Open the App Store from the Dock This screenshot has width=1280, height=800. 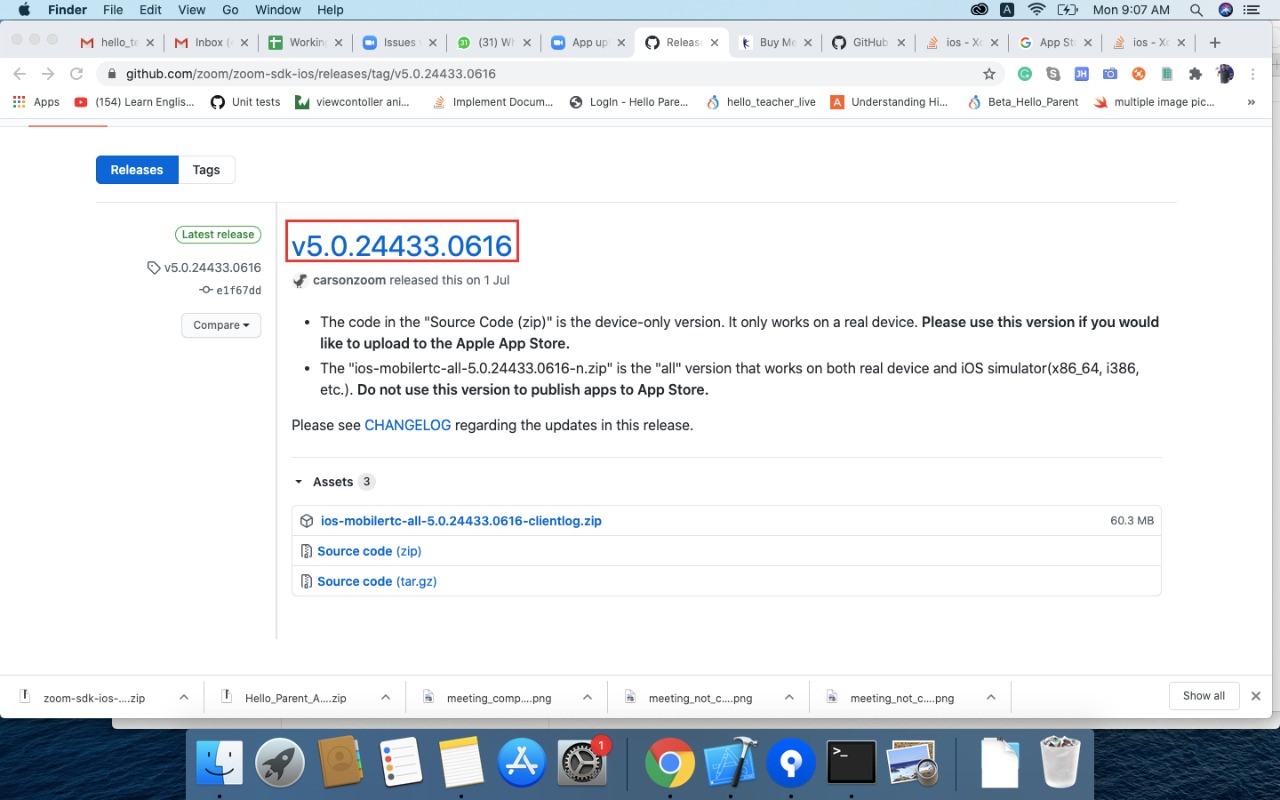[x=522, y=765]
